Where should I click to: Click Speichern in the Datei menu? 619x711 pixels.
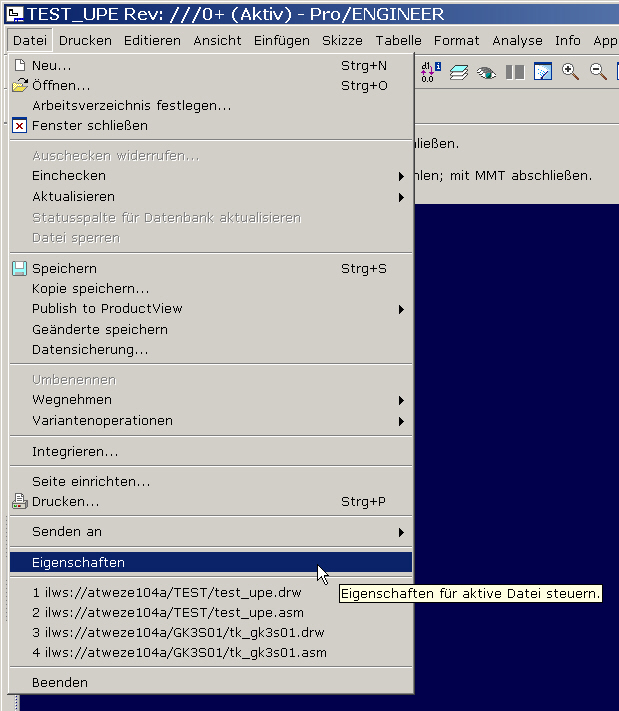tap(211, 268)
